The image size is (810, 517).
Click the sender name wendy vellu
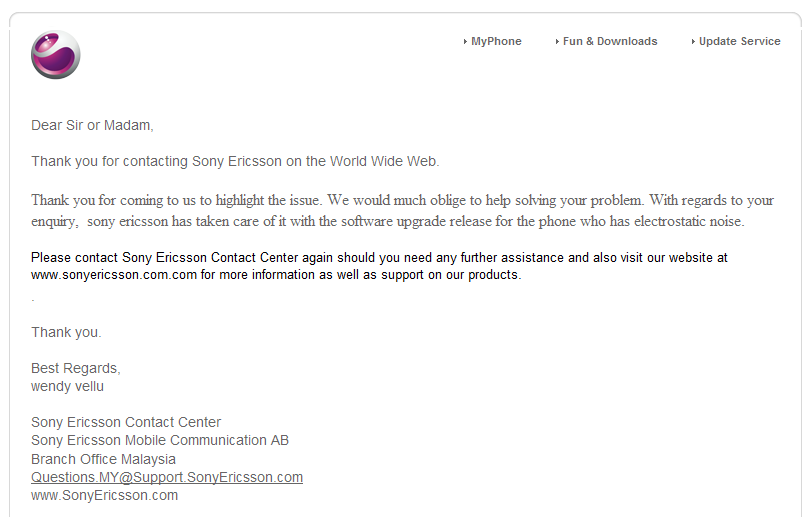[67, 386]
